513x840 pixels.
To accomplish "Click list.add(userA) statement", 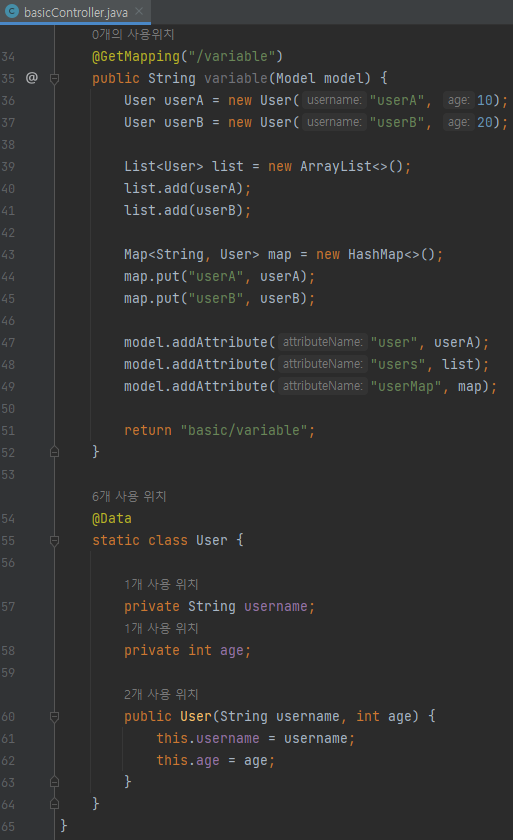I will click(x=187, y=188).
